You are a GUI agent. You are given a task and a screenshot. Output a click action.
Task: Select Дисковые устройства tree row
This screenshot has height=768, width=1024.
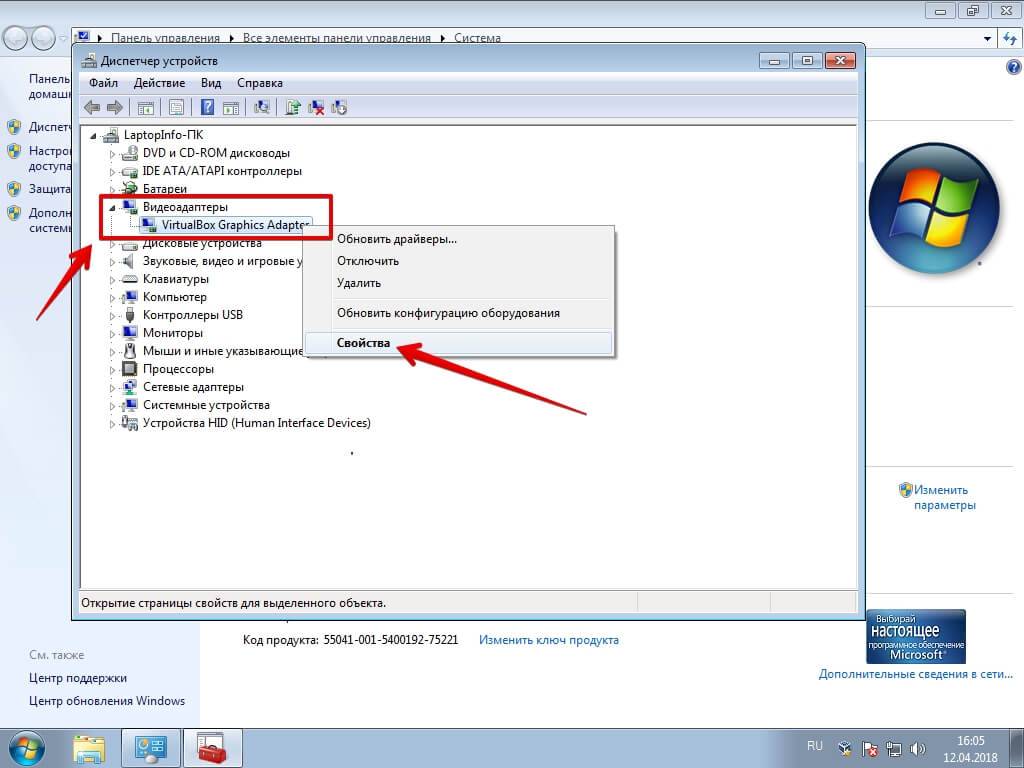click(202, 244)
